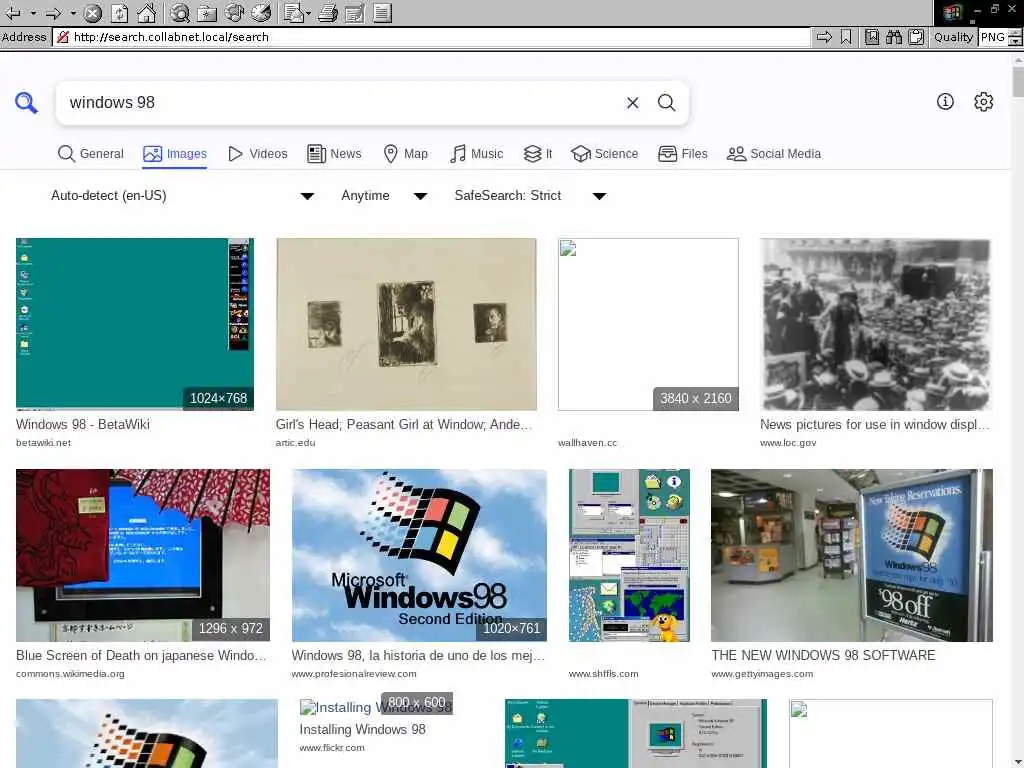Open the www.shffls.com collage thumbnail
Viewport: 1024px width, 768px height.
(x=629, y=555)
